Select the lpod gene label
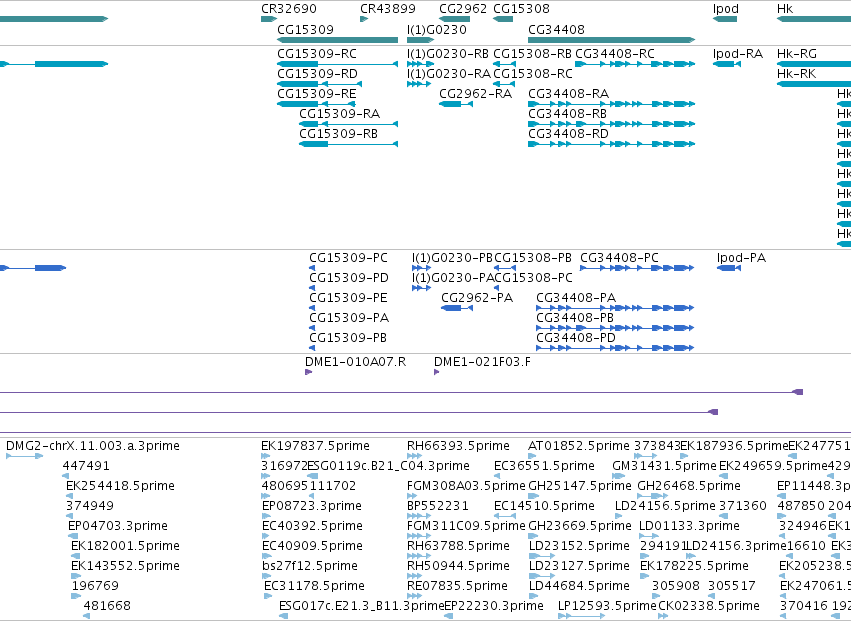 pyautogui.click(x=726, y=9)
